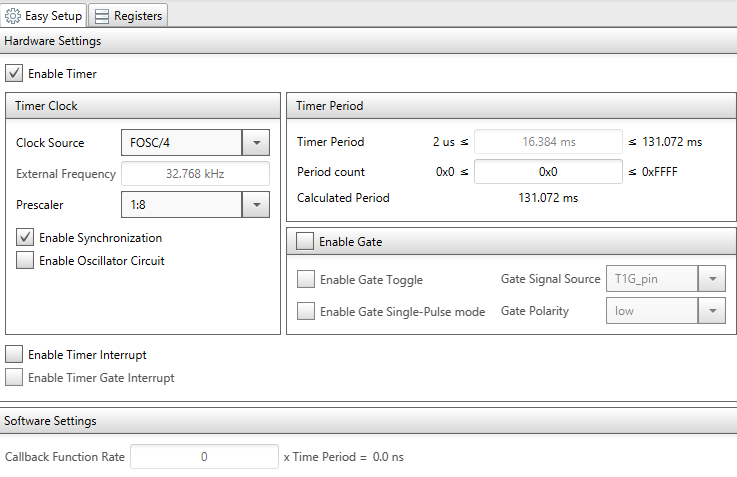Open the Gate Signal Source dropdown
Image resolution: width=737 pixels, height=477 pixels.
pos(712,280)
